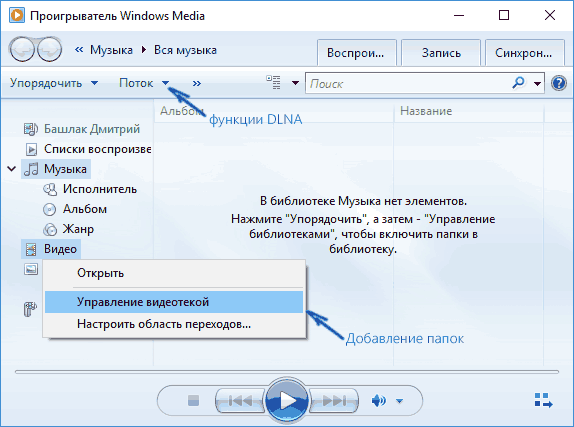
Task: Show more toolbar commands chevron
Action: click(x=197, y=83)
